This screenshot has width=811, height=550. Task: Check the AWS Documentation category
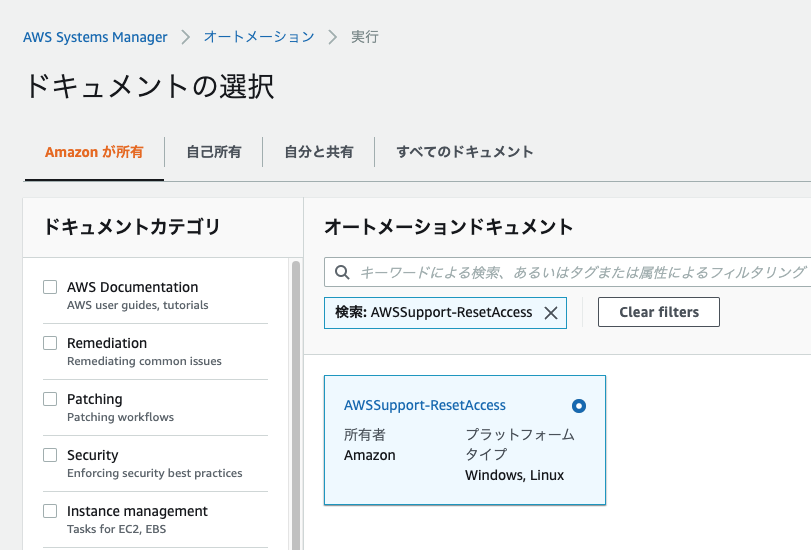pos(50,287)
